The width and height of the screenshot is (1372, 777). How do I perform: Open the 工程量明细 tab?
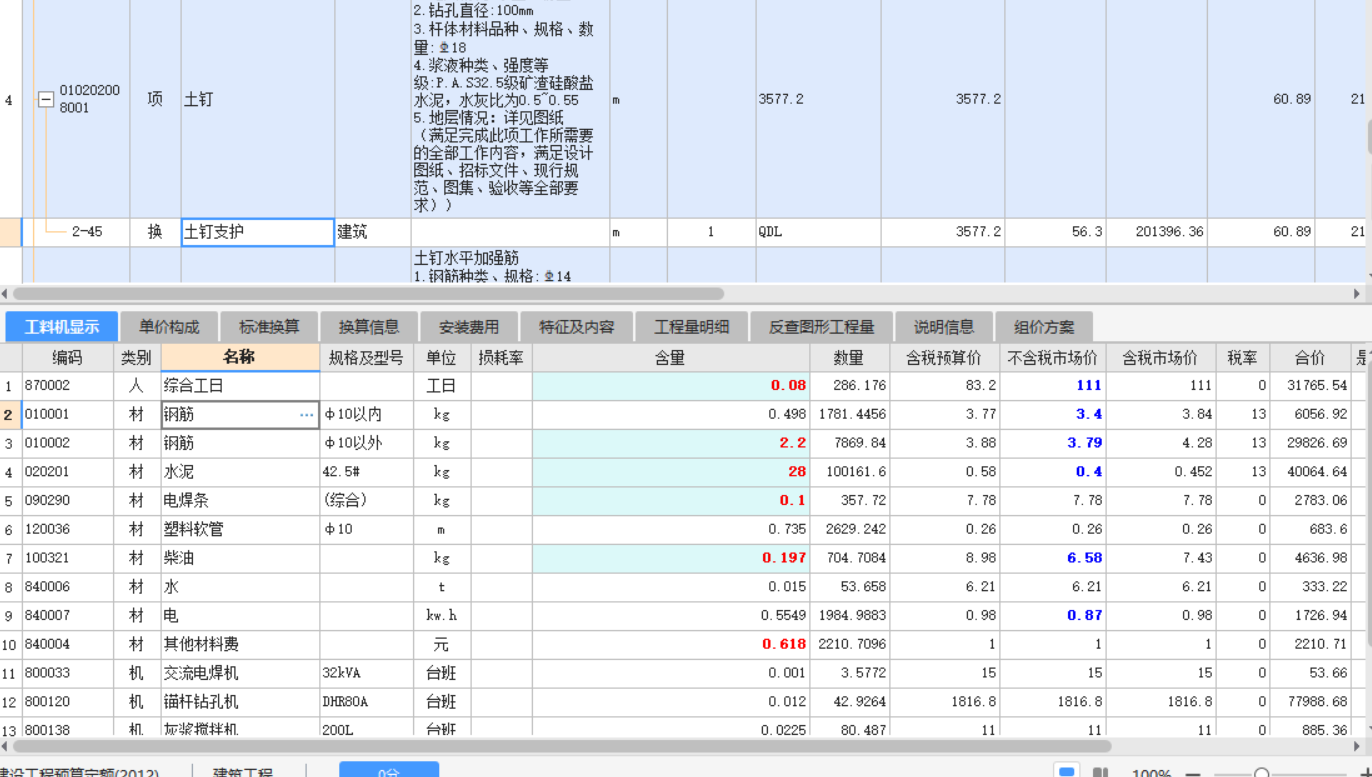click(687, 326)
